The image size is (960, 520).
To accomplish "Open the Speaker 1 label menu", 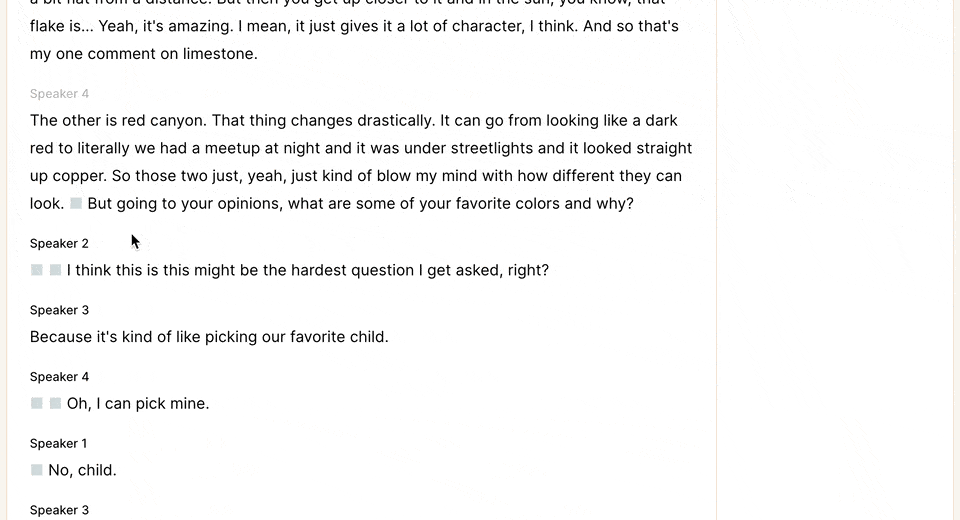I will click(x=59, y=444).
